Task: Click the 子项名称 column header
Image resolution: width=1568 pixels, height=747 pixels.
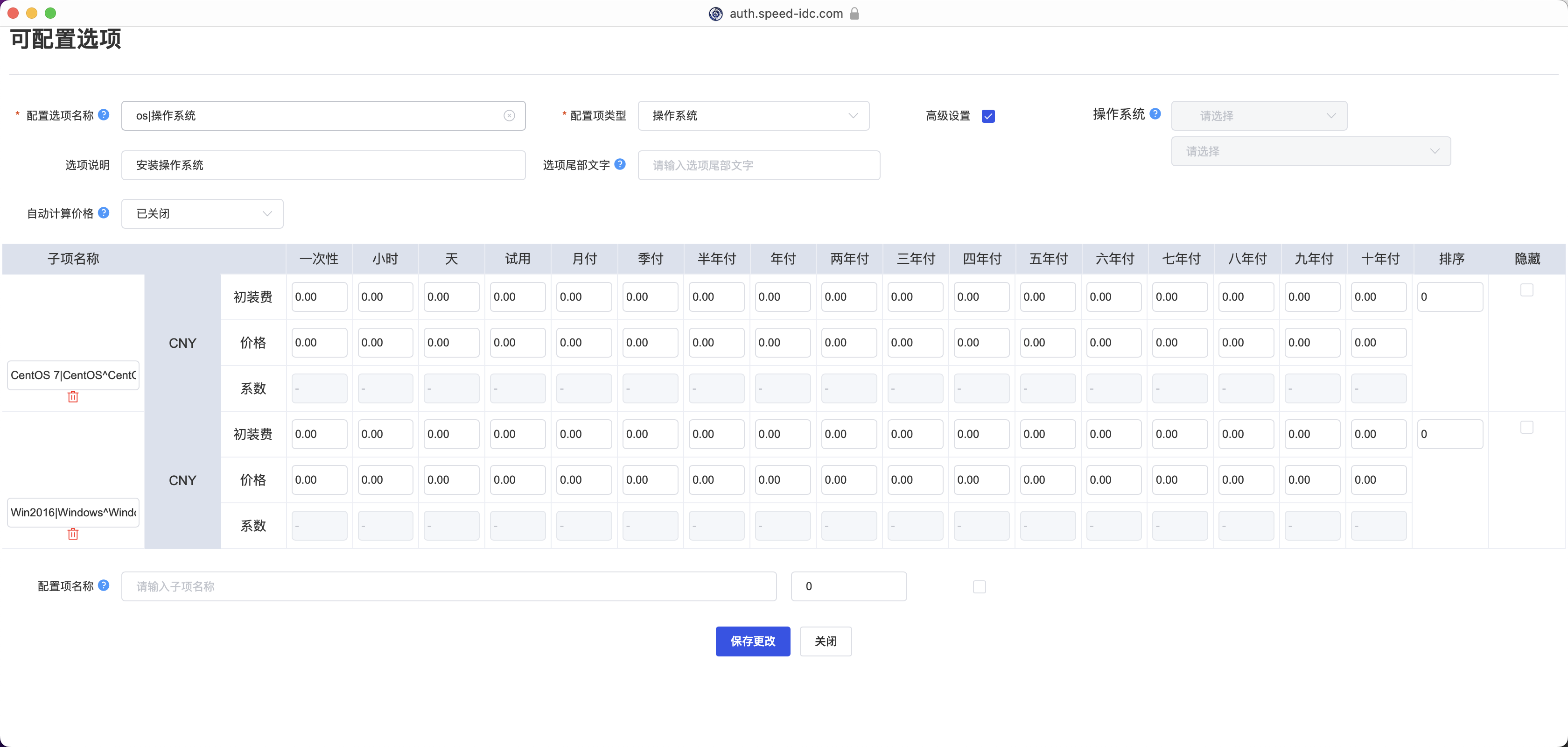Action: [73, 259]
